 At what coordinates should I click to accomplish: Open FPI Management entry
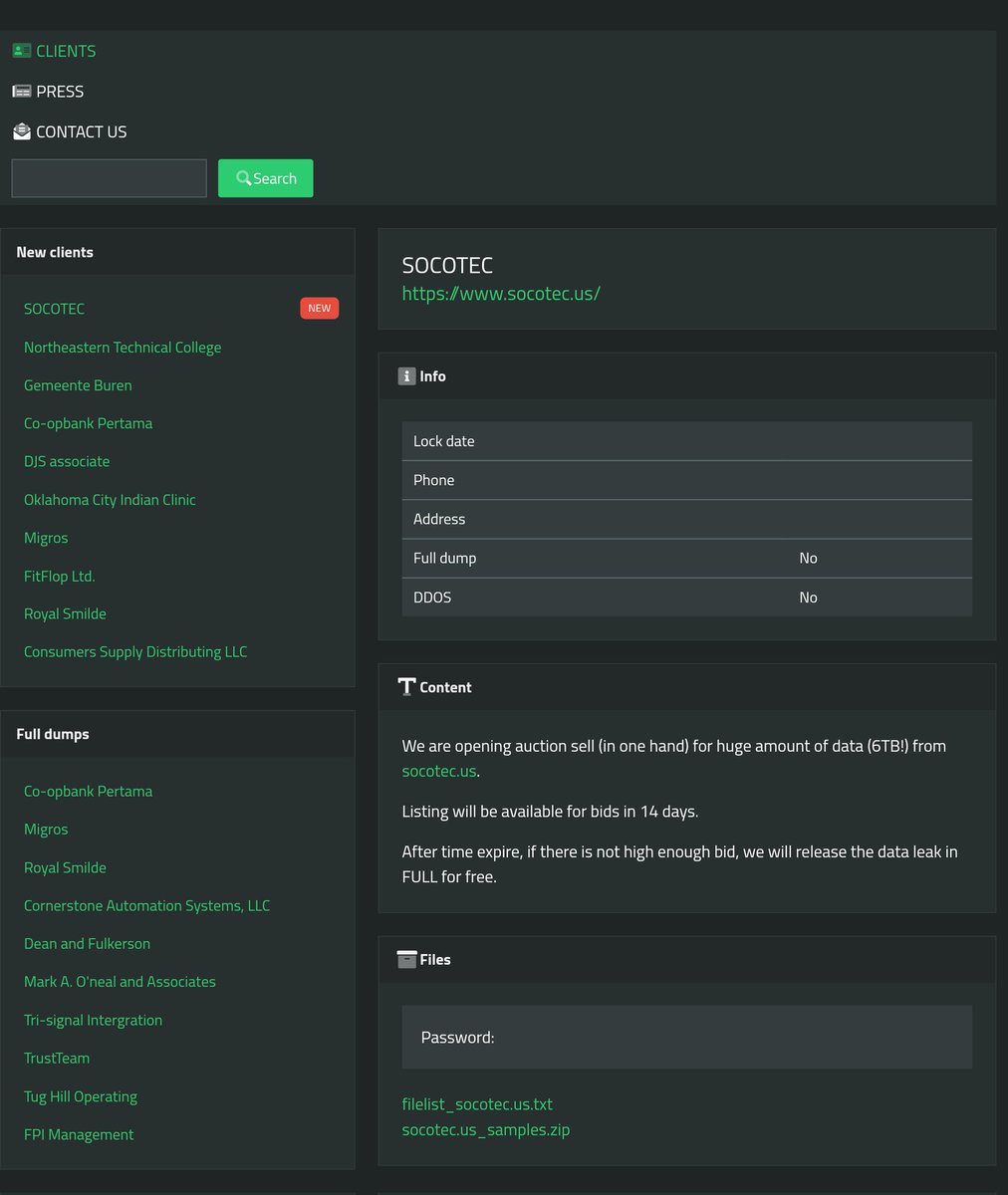(x=79, y=1134)
